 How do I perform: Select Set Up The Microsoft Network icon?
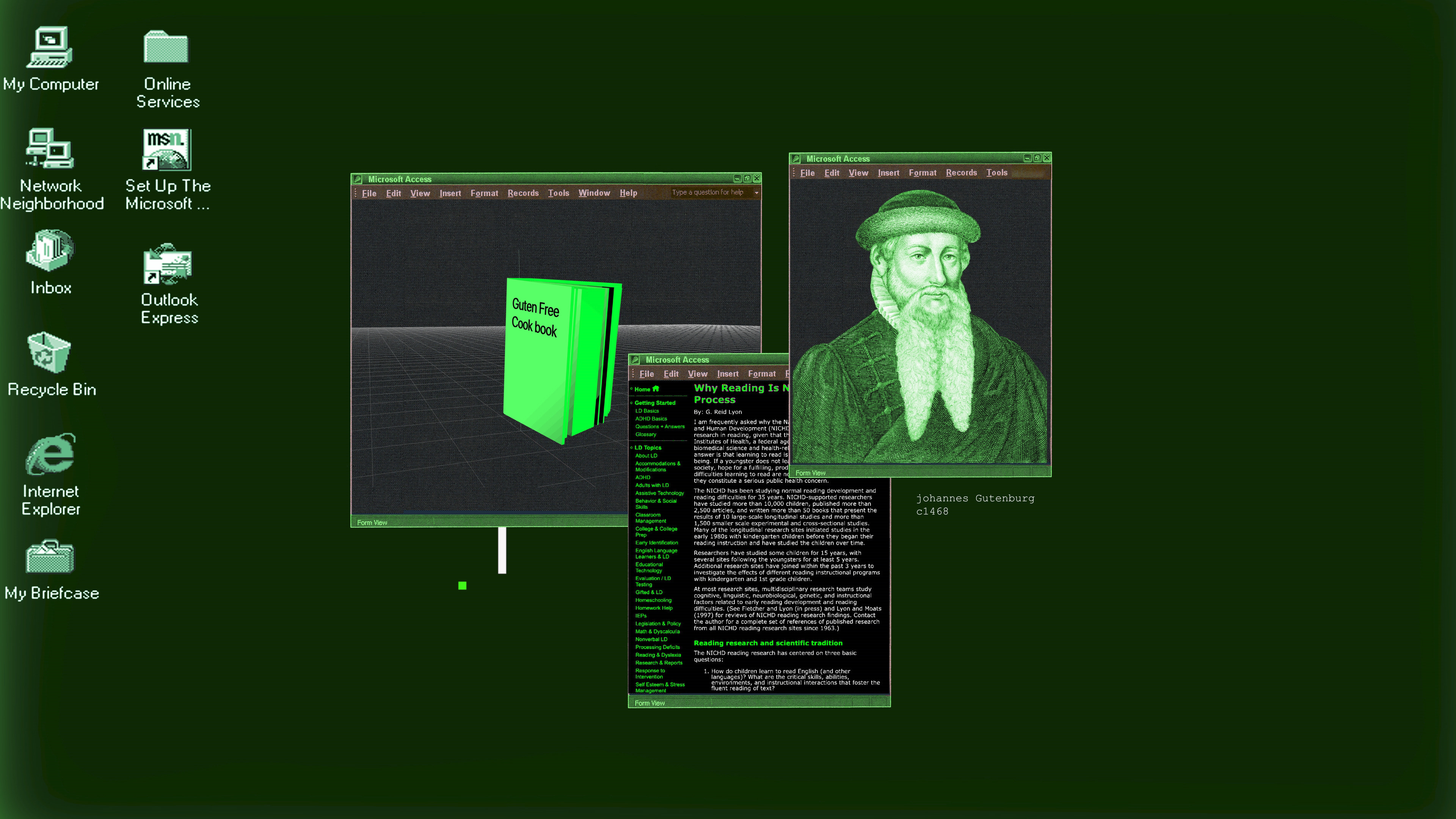(167, 150)
